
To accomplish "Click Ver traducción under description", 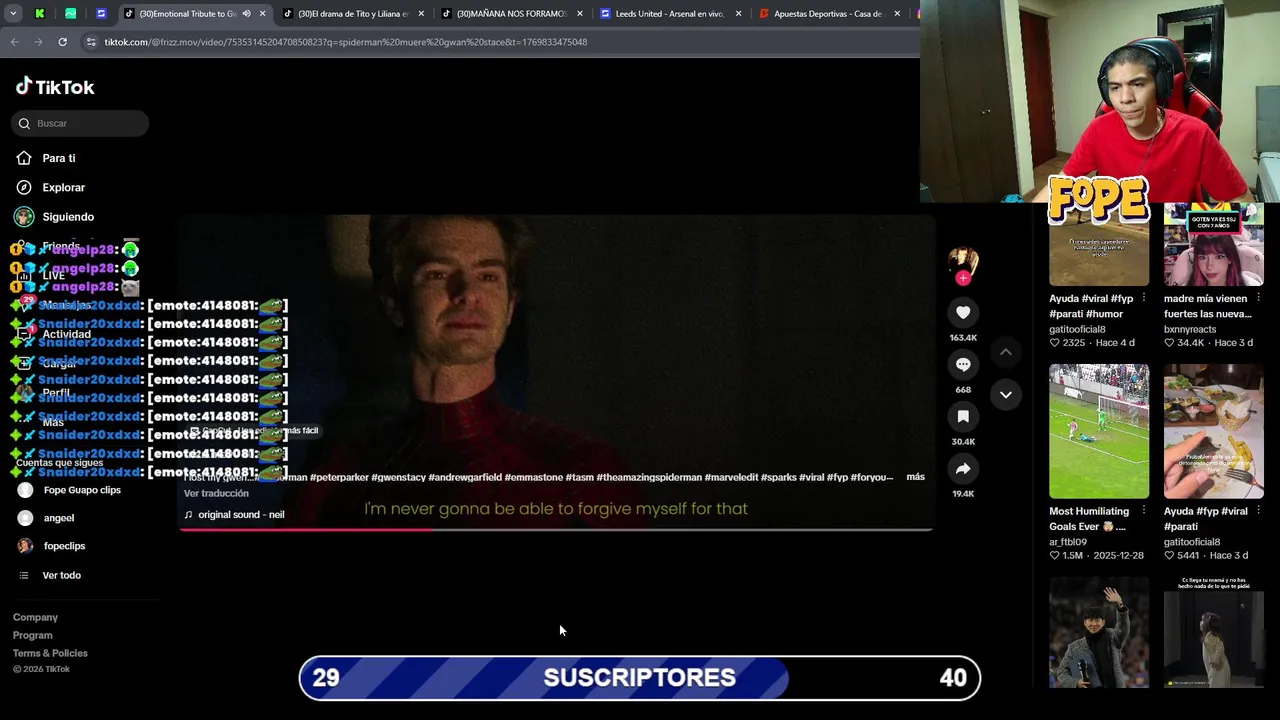I will (216, 493).
